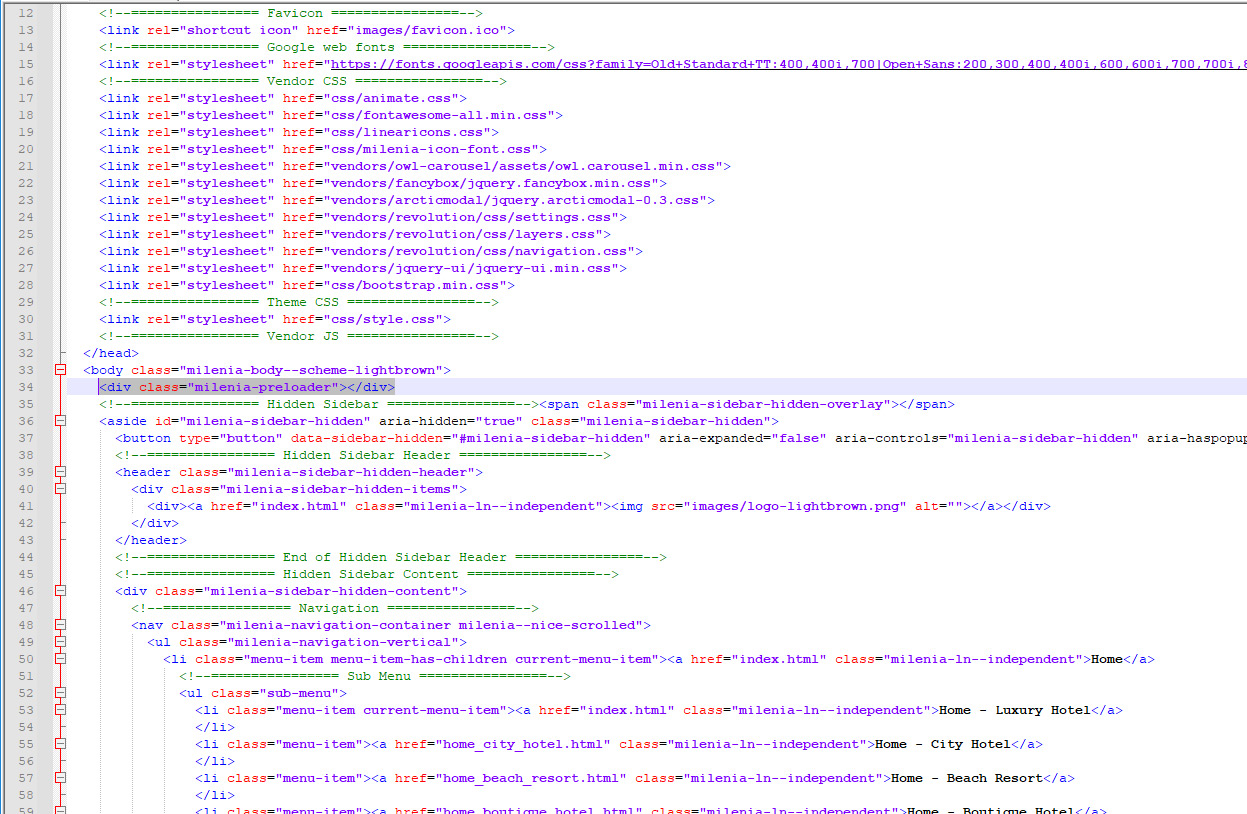Click line number 44 in the gutter
Viewport: 1247px width, 814px height.
(x=26, y=557)
